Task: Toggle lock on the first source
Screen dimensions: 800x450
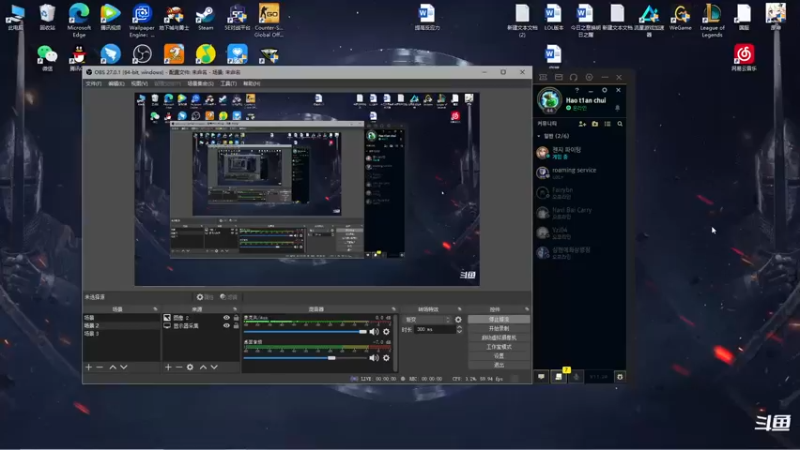Action: click(236, 317)
